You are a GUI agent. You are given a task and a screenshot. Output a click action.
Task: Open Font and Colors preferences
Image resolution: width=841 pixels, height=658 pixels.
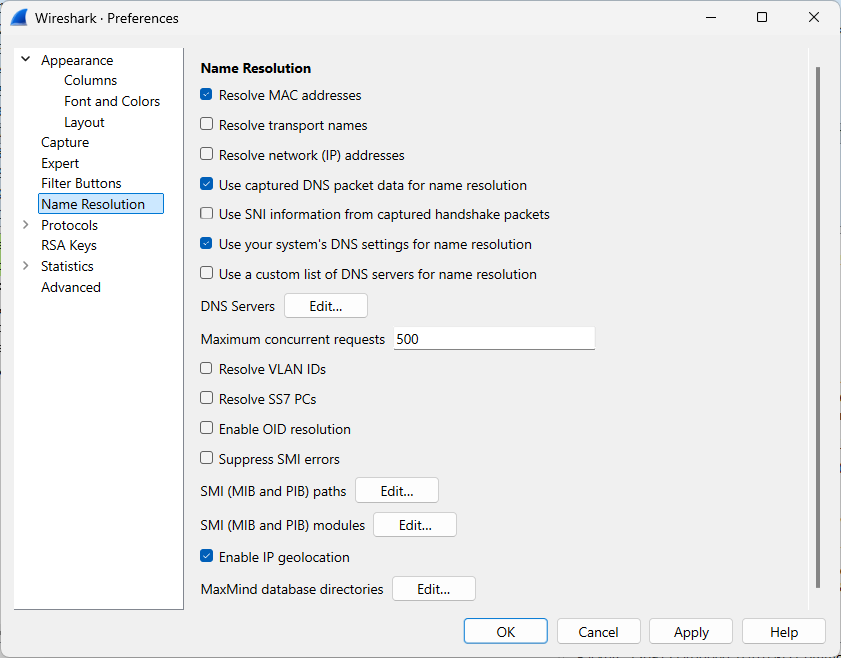coord(112,101)
